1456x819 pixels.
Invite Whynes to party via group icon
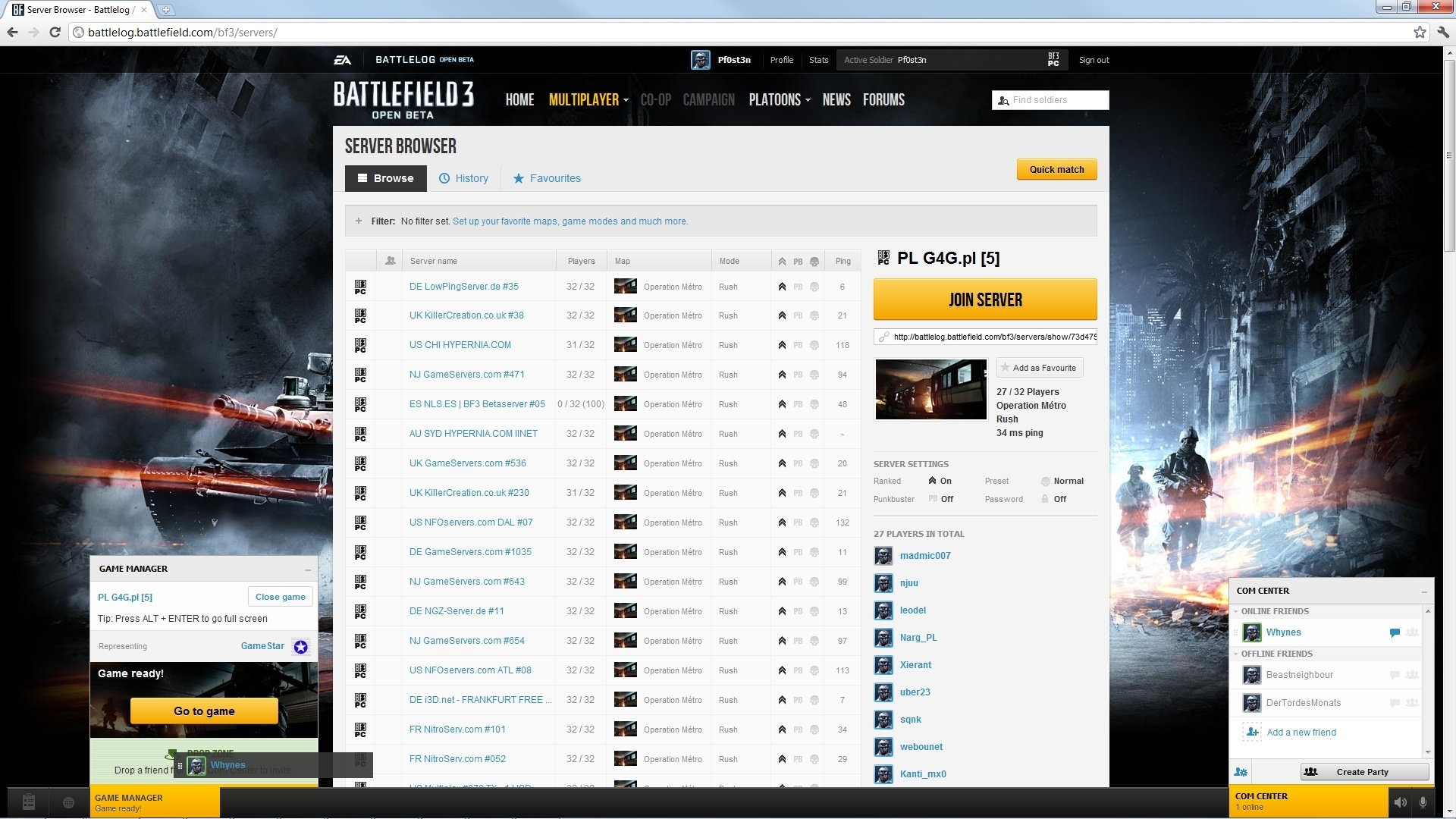point(1412,632)
